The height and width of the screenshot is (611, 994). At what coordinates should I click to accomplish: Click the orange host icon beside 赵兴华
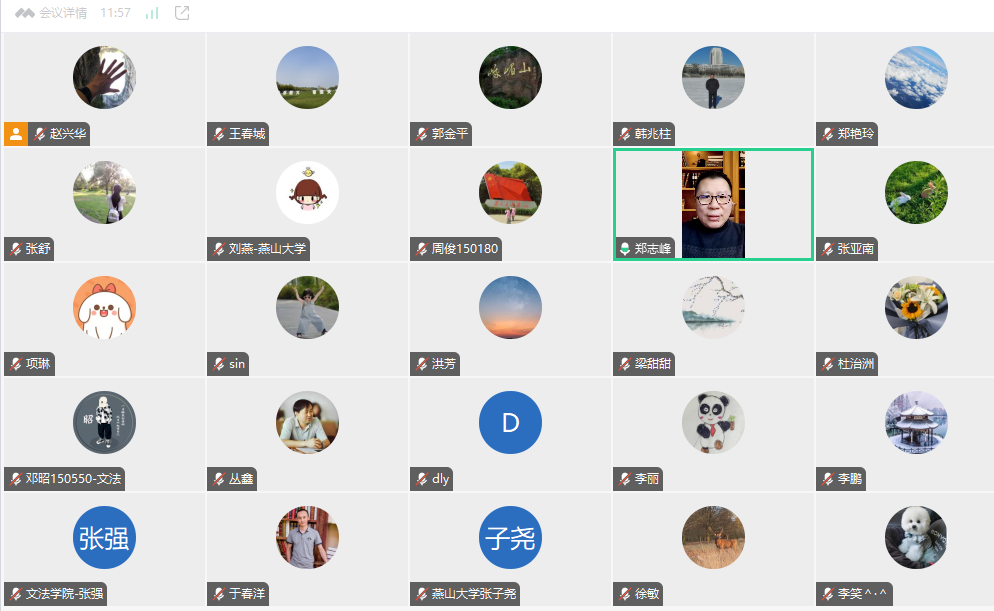coord(16,134)
